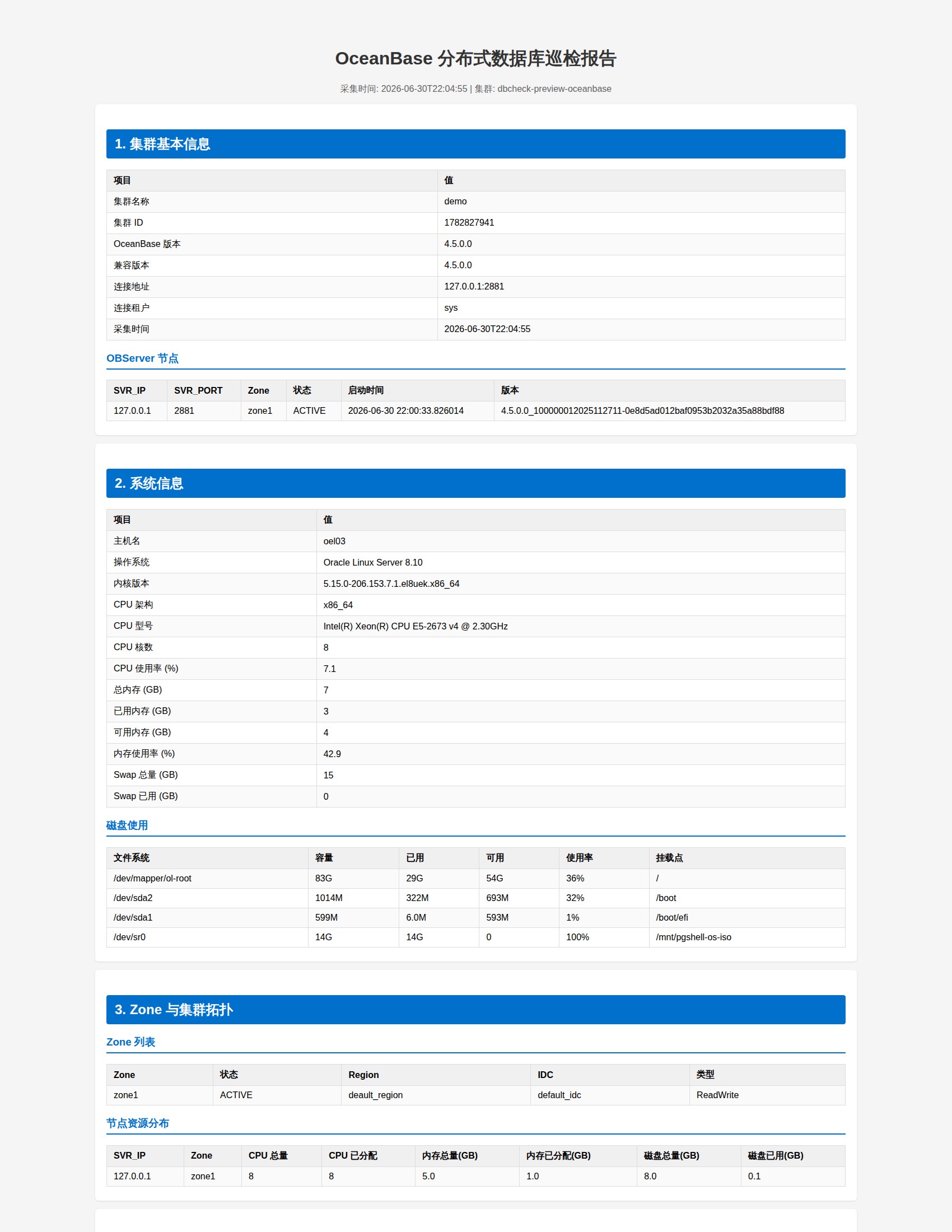Click the disk used value "0.1"

point(754,1177)
